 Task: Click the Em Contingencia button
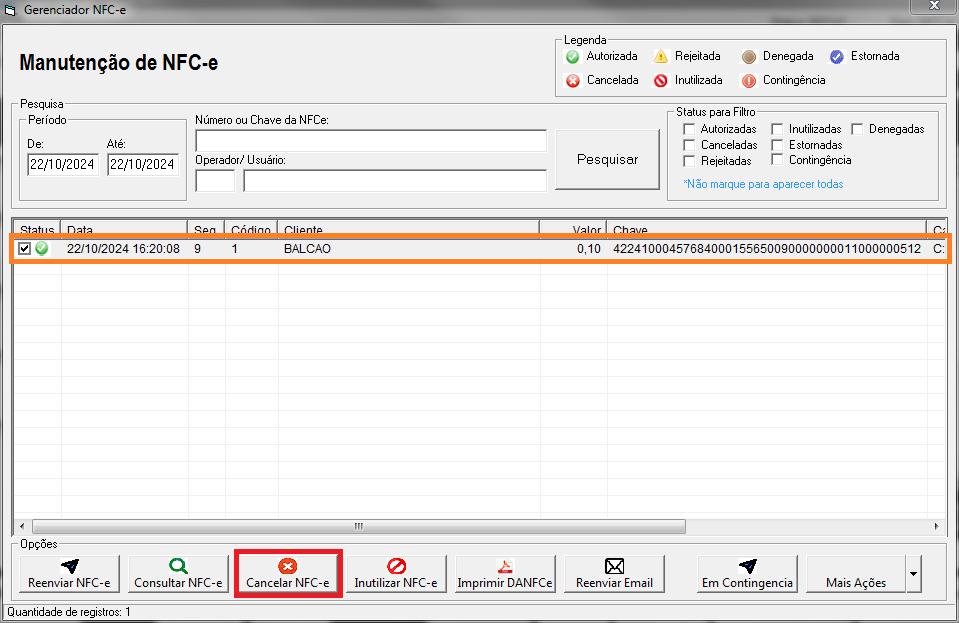(x=747, y=574)
